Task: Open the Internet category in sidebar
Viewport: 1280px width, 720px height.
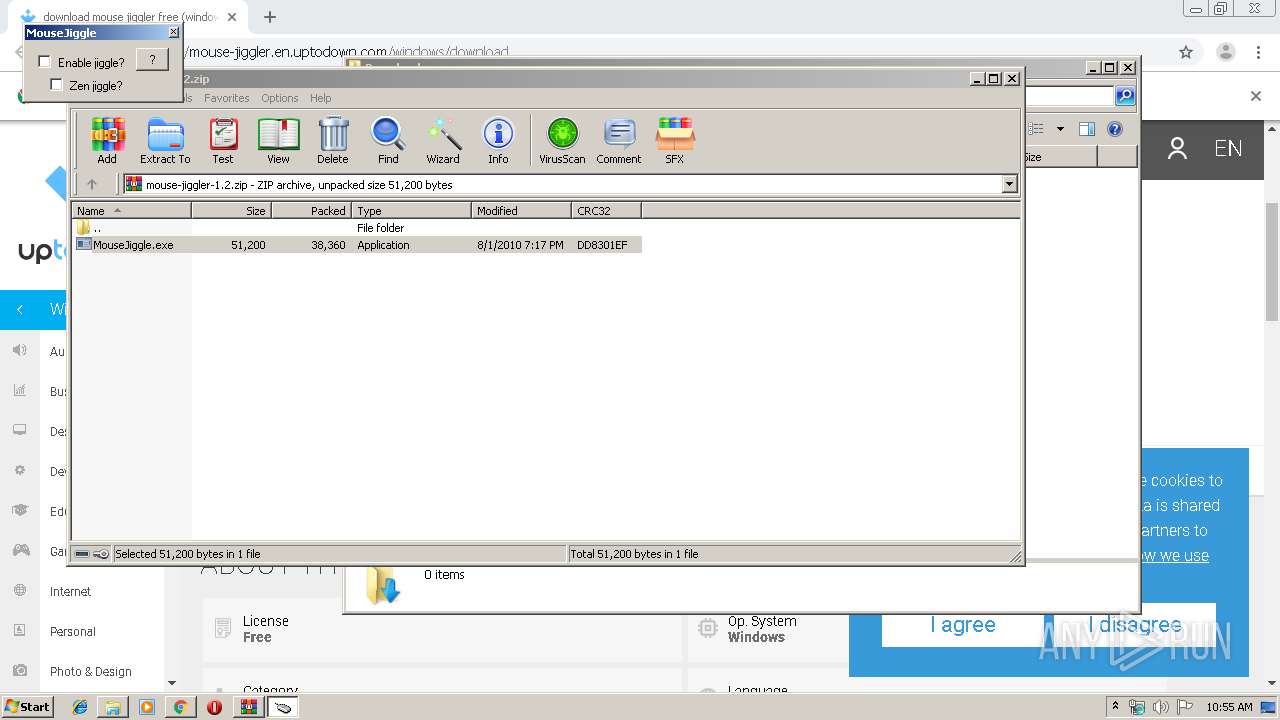Action: pos(70,592)
